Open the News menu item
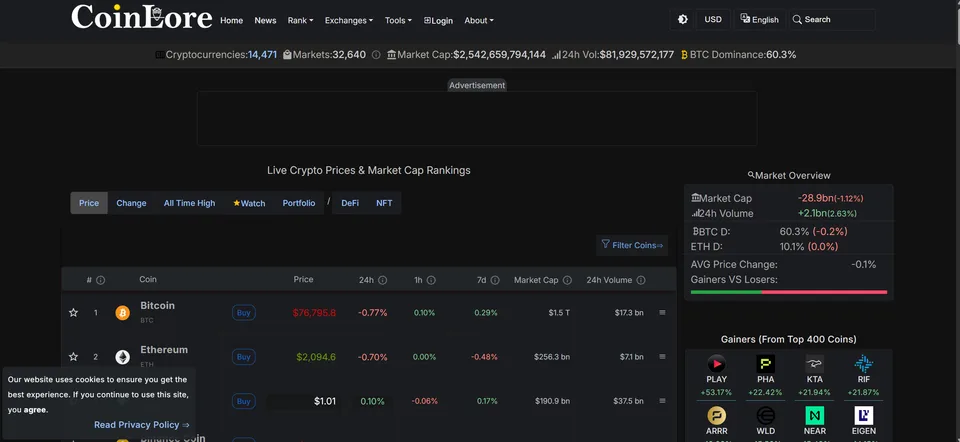Viewport: 960px width, 442px height. (x=265, y=20)
